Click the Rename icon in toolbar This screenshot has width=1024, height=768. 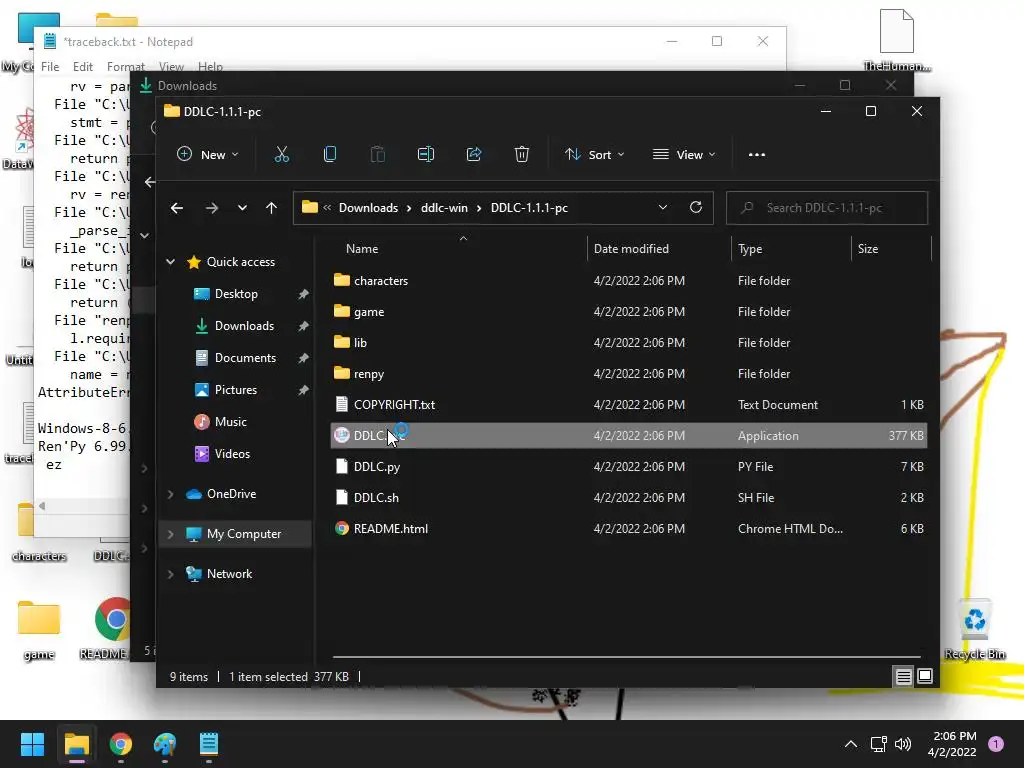coord(426,155)
